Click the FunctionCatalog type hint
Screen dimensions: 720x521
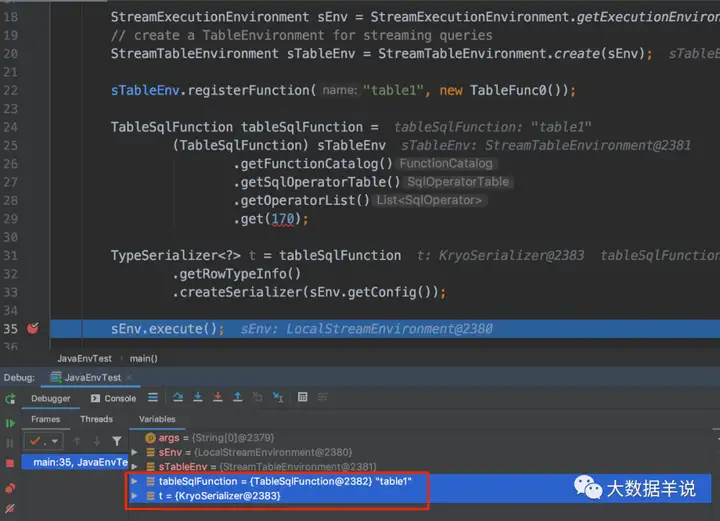coord(446,164)
